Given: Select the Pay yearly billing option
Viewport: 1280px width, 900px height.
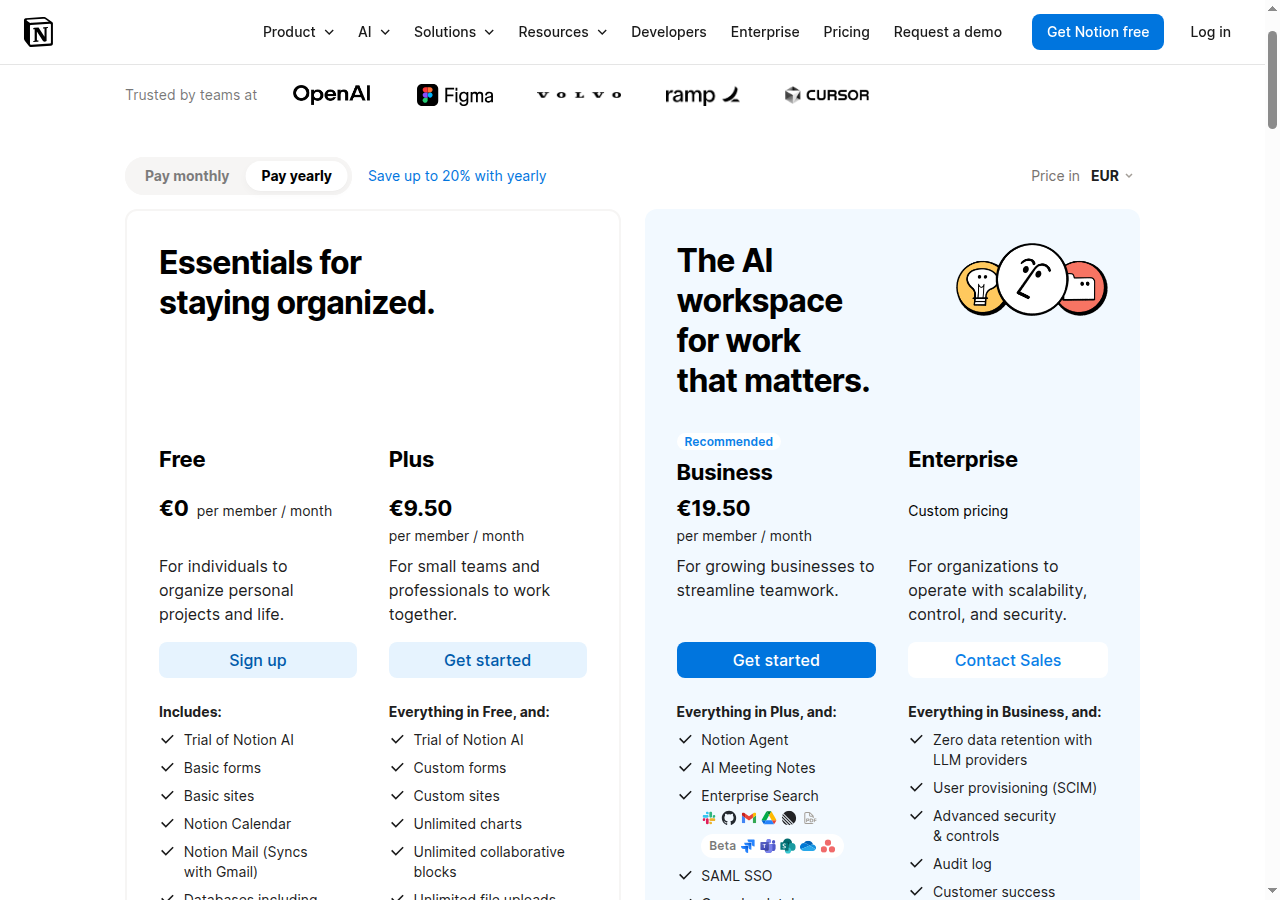Looking at the screenshot, I should [x=296, y=176].
